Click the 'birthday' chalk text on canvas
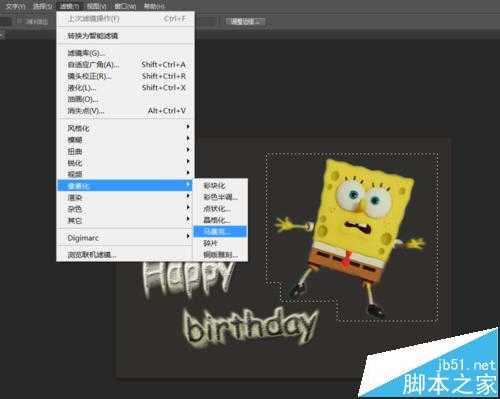Viewport: 500px width, 399px height. point(251,328)
